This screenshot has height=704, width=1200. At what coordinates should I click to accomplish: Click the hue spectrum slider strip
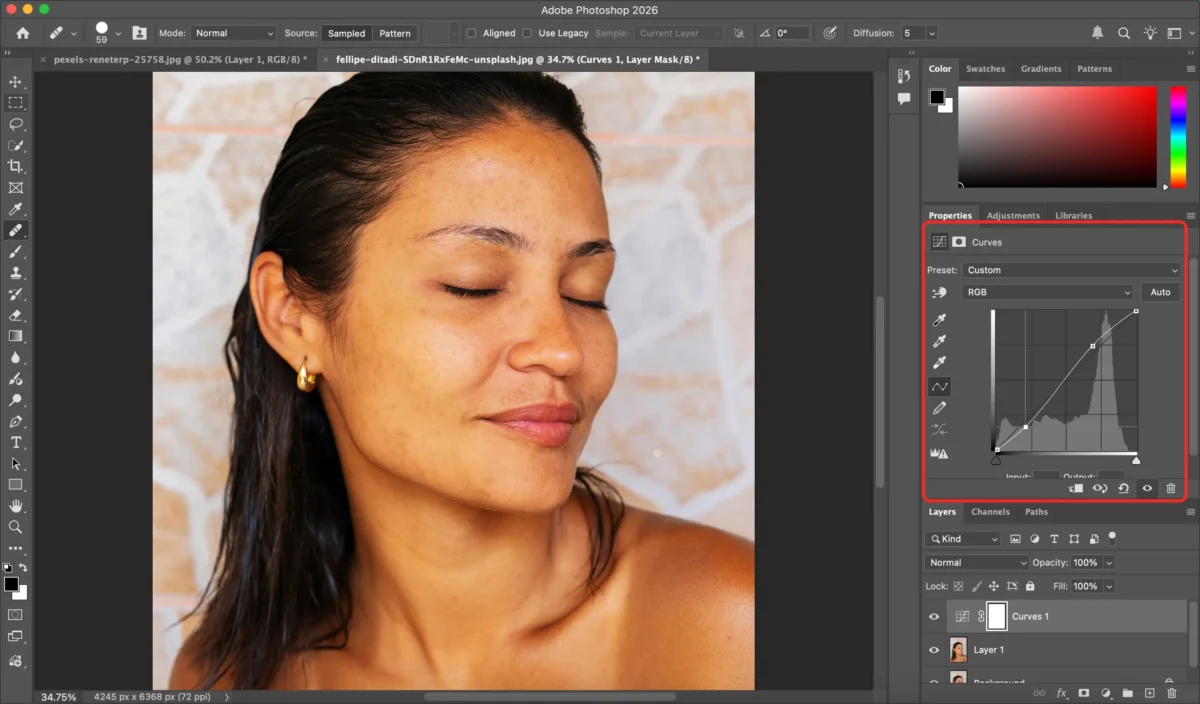pyautogui.click(x=1178, y=135)
